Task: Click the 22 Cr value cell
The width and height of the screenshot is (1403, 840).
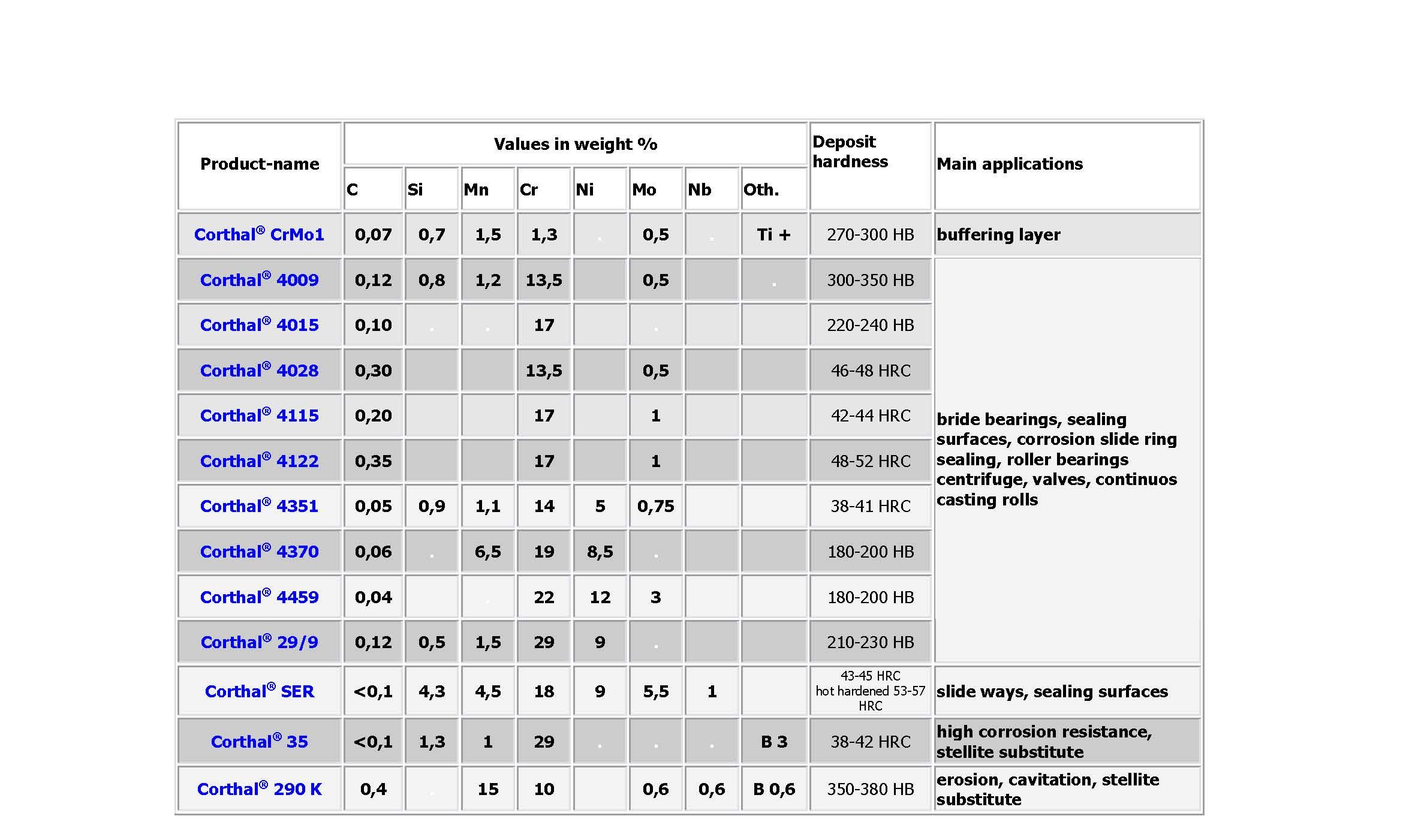Action: click(544, 597)
